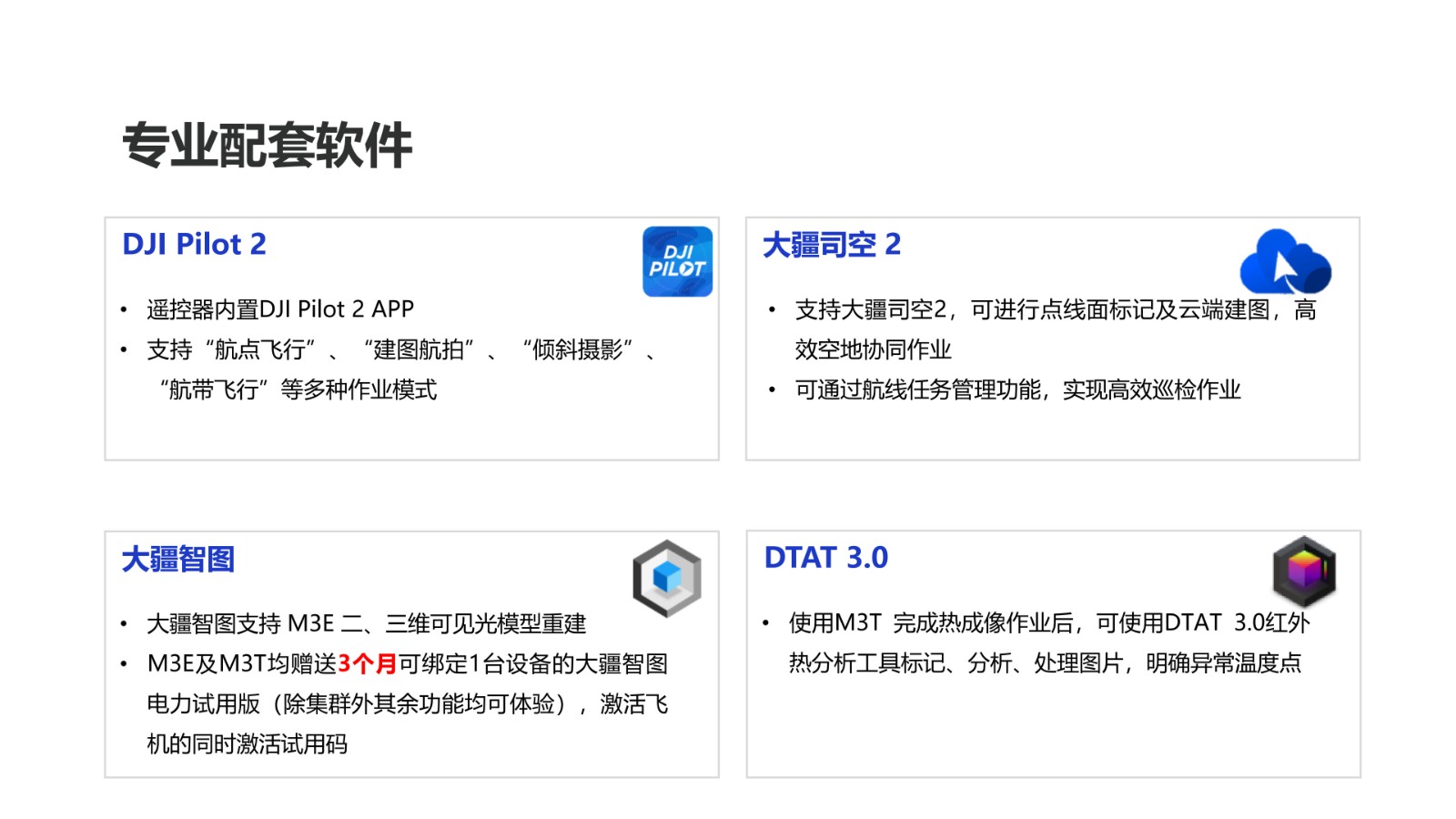
Task: Select the DTAT bullet about M3T 热成像作业
Action: pyautogui.click(x=1048, y=622)
